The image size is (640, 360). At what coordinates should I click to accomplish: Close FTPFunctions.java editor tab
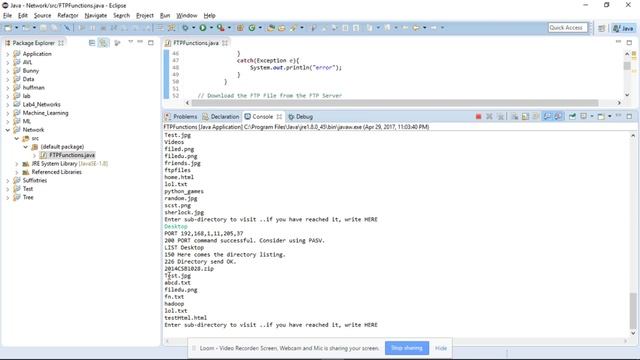click(x=225, y=43)
